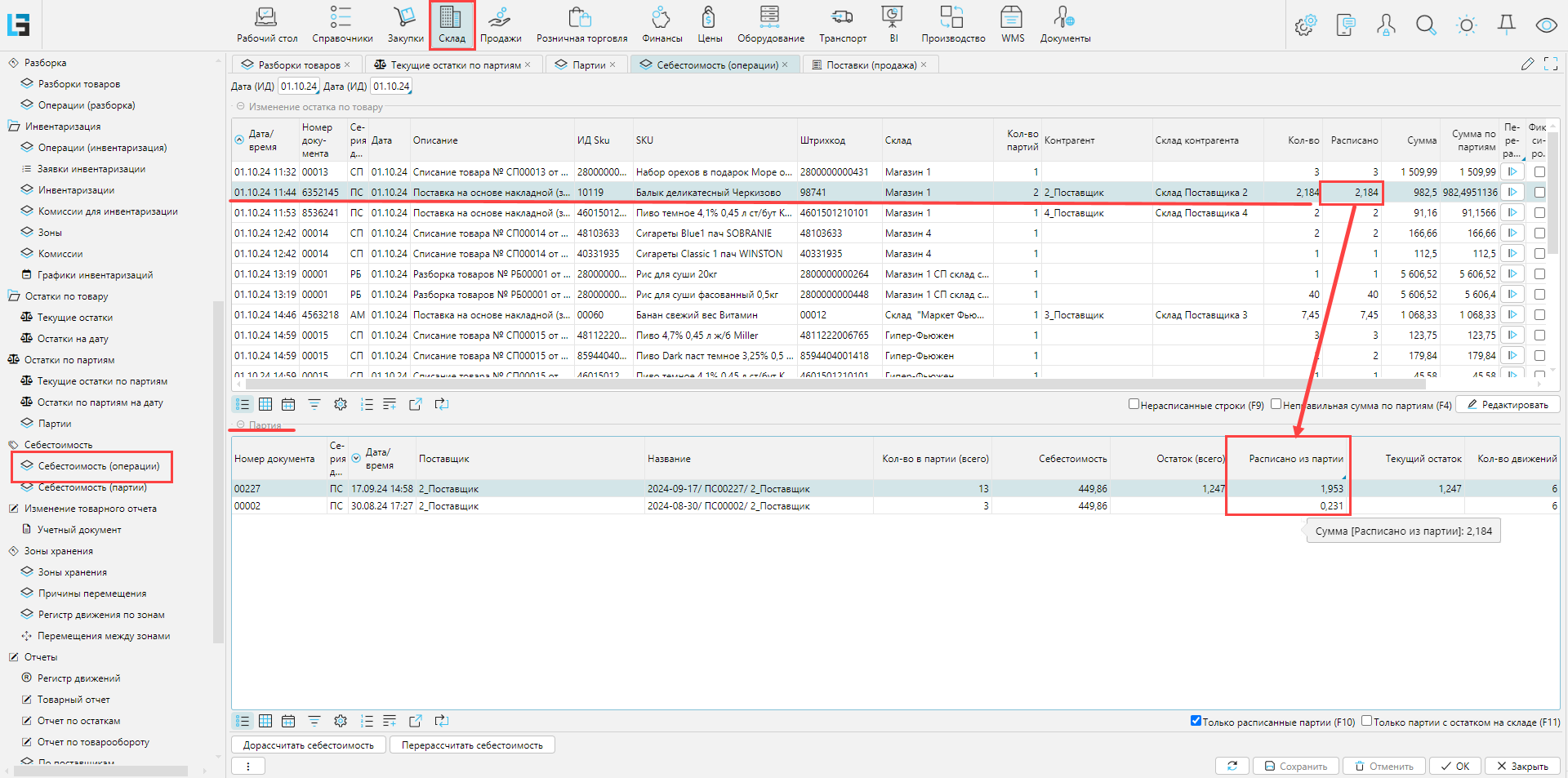Click the first Дата (ИД) date field
Viewport: 1568px width, 778px height.
click(x=298, y=87)
